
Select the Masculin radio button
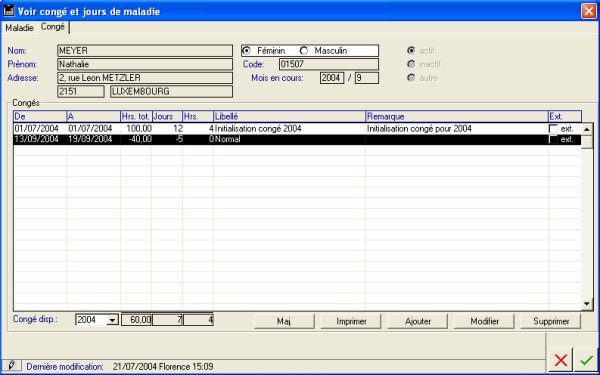pos(304,51)
